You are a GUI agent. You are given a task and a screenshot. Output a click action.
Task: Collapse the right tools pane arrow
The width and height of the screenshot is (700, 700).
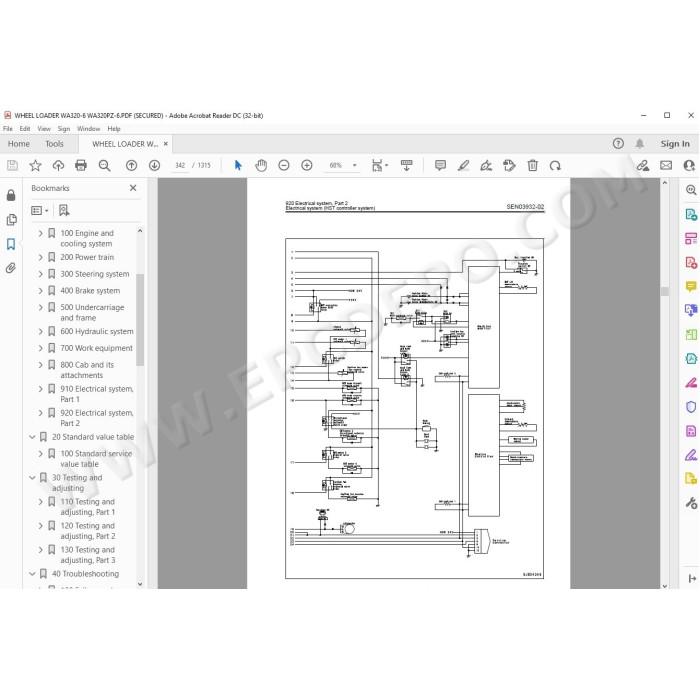[692, 579]
